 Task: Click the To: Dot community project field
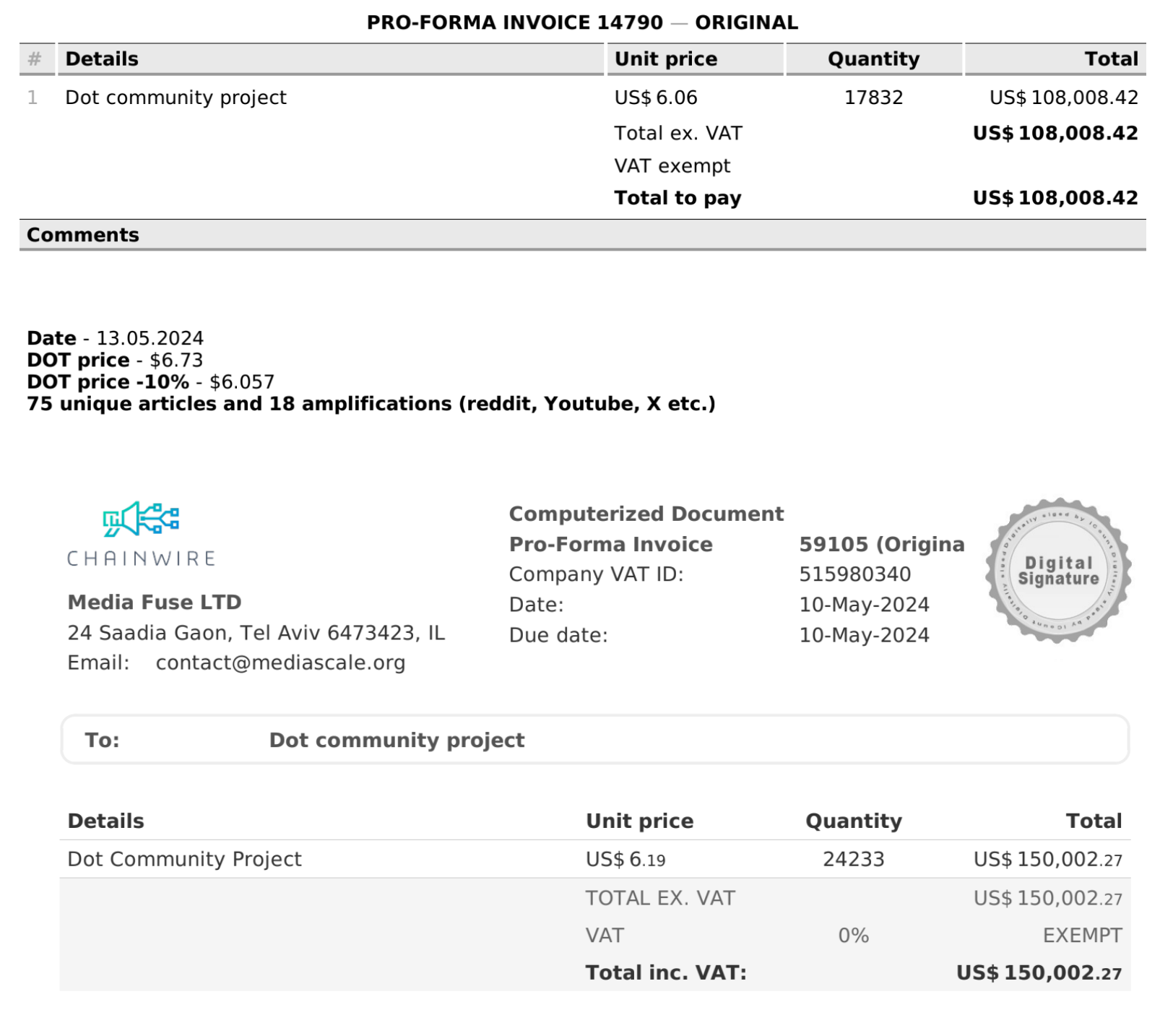click(397, 740)
